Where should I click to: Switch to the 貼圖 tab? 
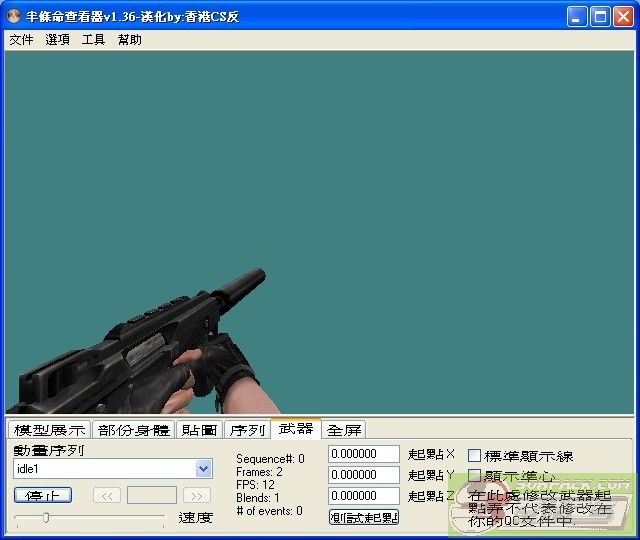pos(199,430)
